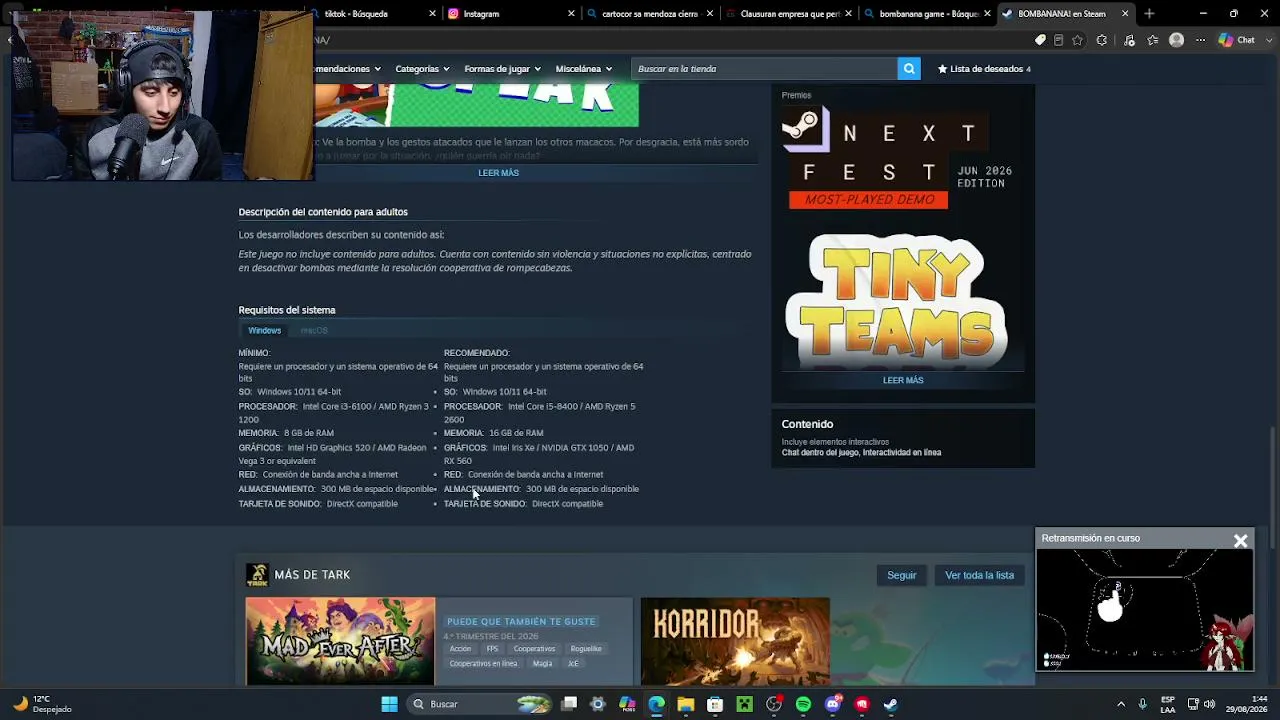Open the Windows Start menu
Screen dimensions: 1280x720
click(389, 704)
